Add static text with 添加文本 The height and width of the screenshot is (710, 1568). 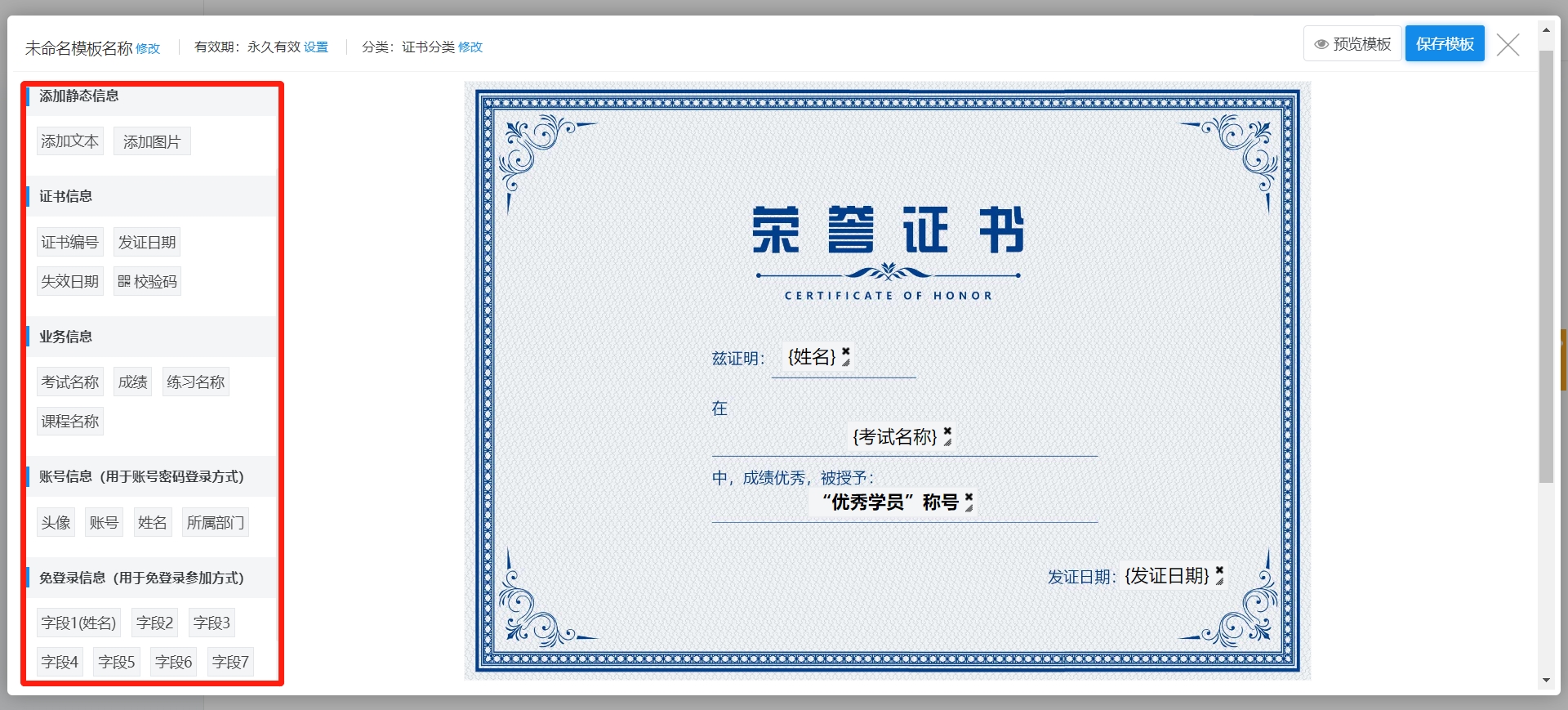pyautogui.click(x=70, y=141)
